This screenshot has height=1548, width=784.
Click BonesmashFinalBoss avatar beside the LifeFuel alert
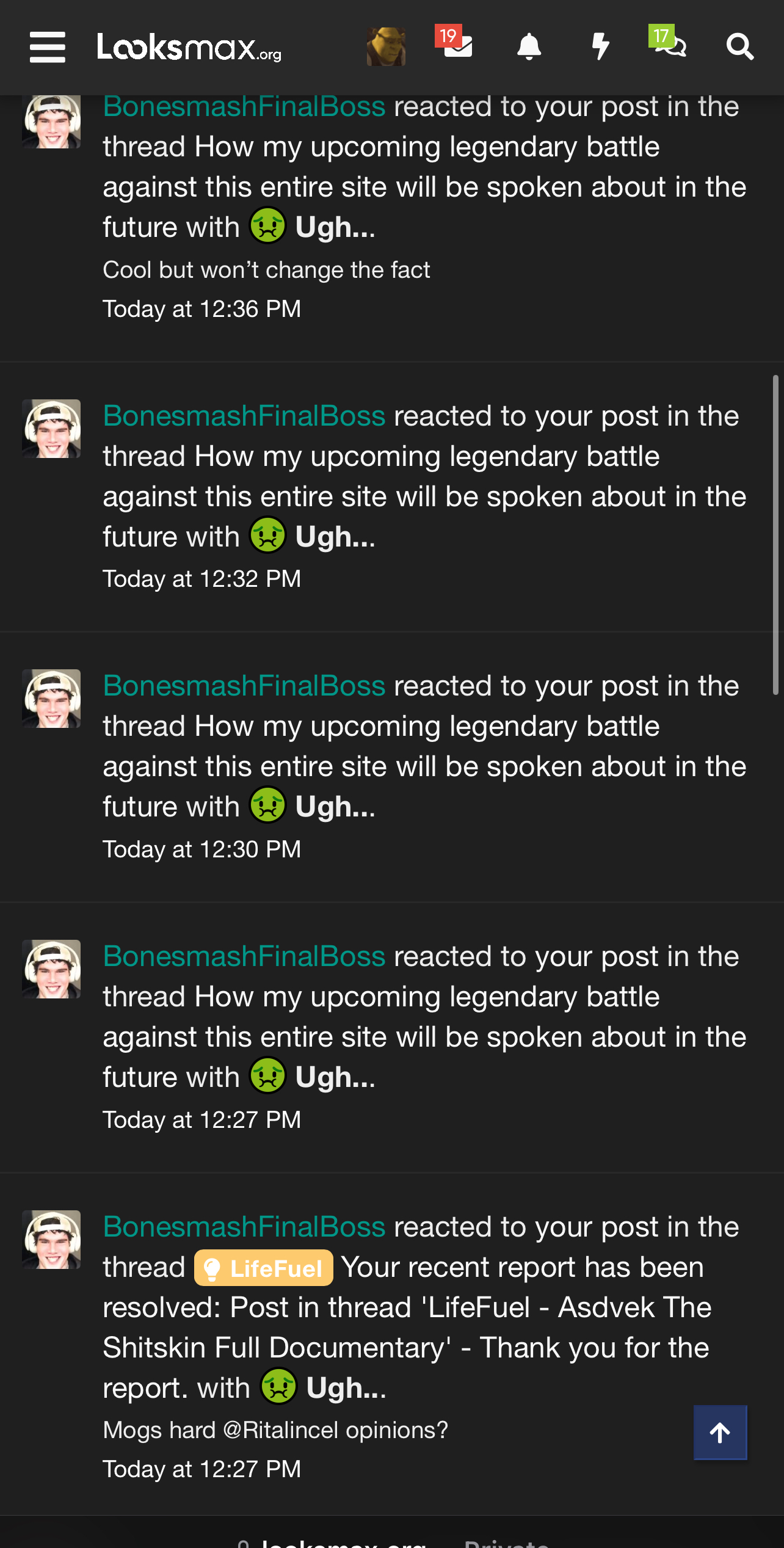51,1240
